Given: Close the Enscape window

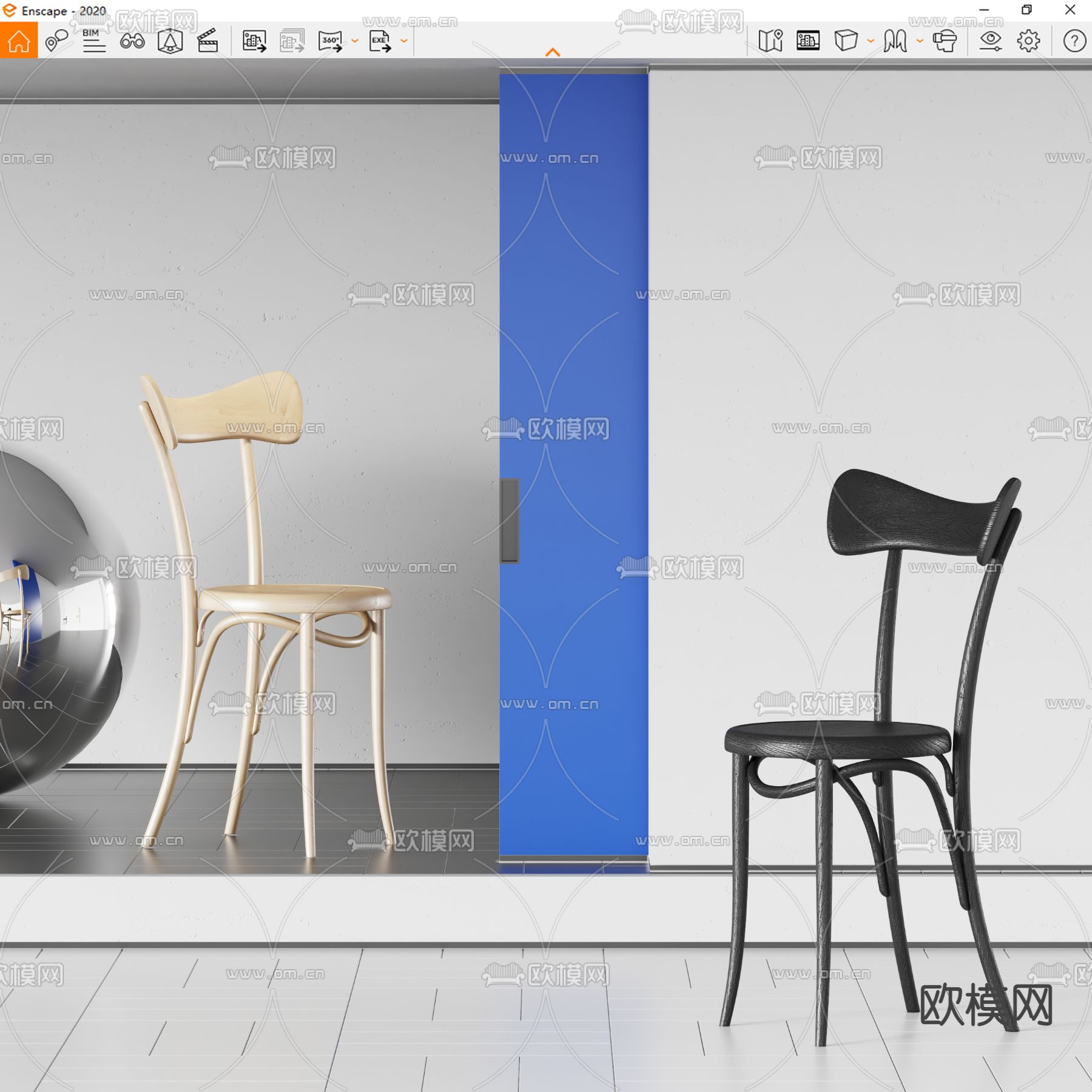Looking at the screenshot, I should tap(1070, 10).
